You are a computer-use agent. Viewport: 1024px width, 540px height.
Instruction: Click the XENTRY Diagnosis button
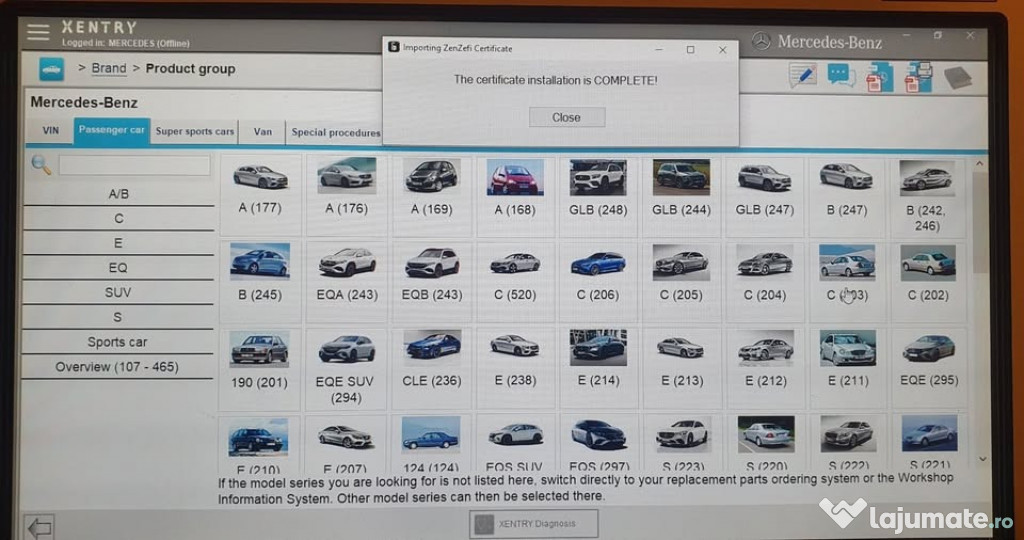point(534,523)
